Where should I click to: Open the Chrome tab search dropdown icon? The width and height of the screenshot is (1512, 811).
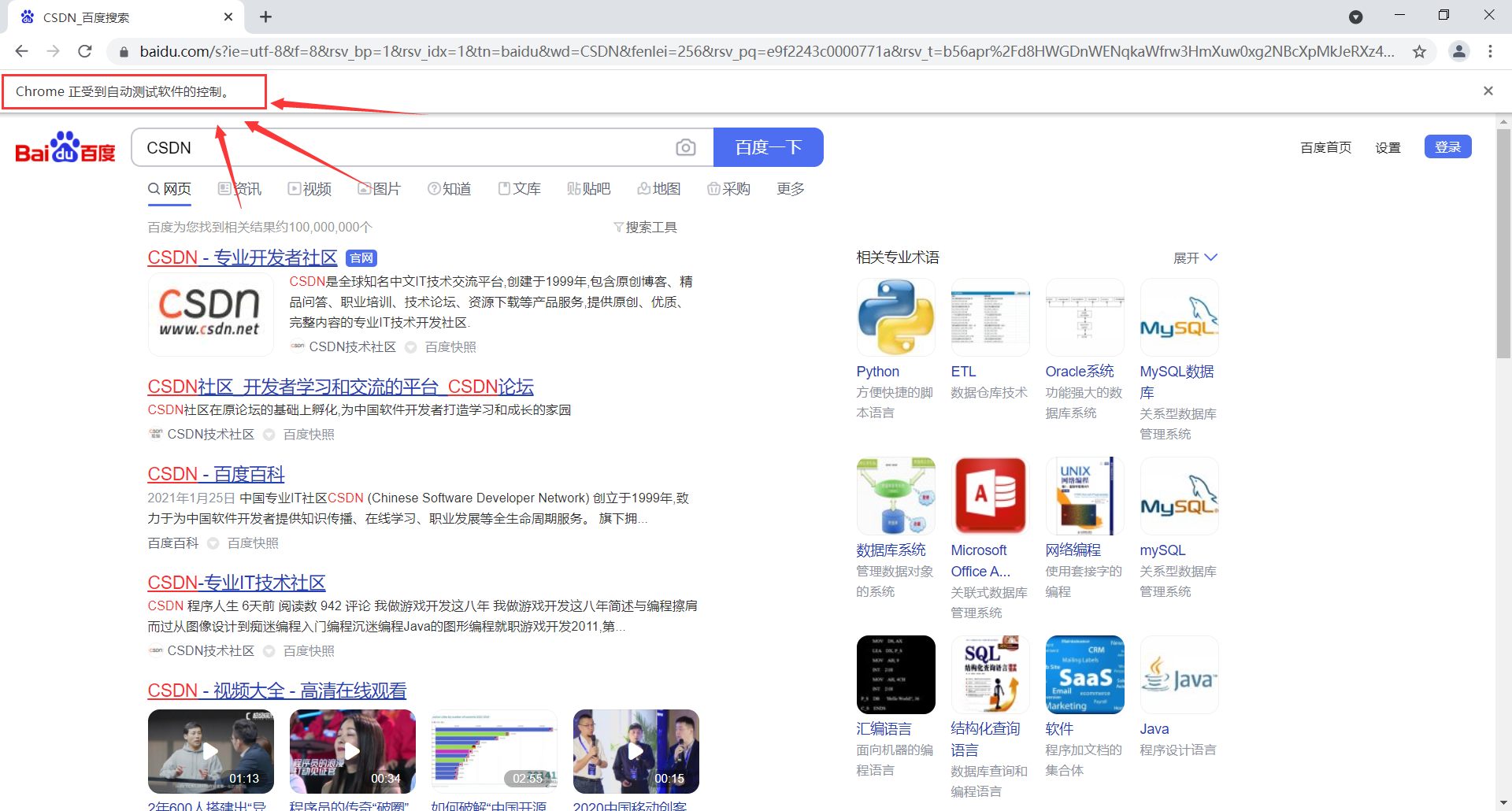point(1355,17)
